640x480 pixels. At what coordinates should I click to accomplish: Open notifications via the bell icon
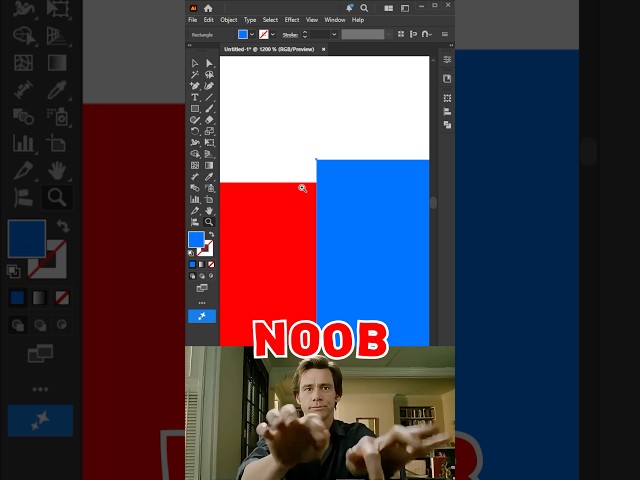(349, 8)
